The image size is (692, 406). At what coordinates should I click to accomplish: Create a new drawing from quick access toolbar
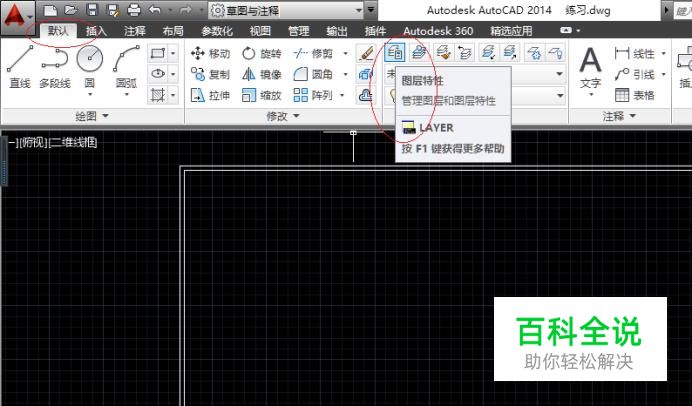[x=51, y=10]
